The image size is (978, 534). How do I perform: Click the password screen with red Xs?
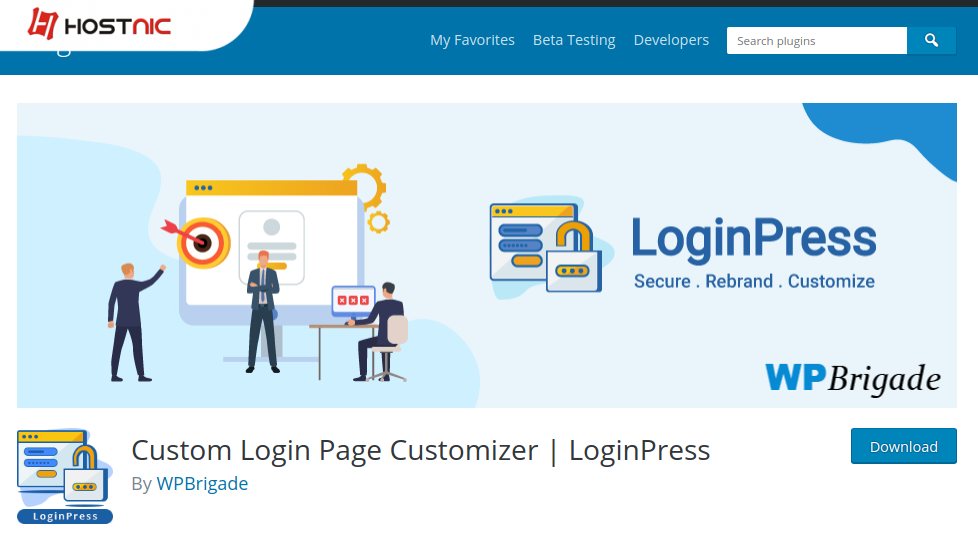353,300
